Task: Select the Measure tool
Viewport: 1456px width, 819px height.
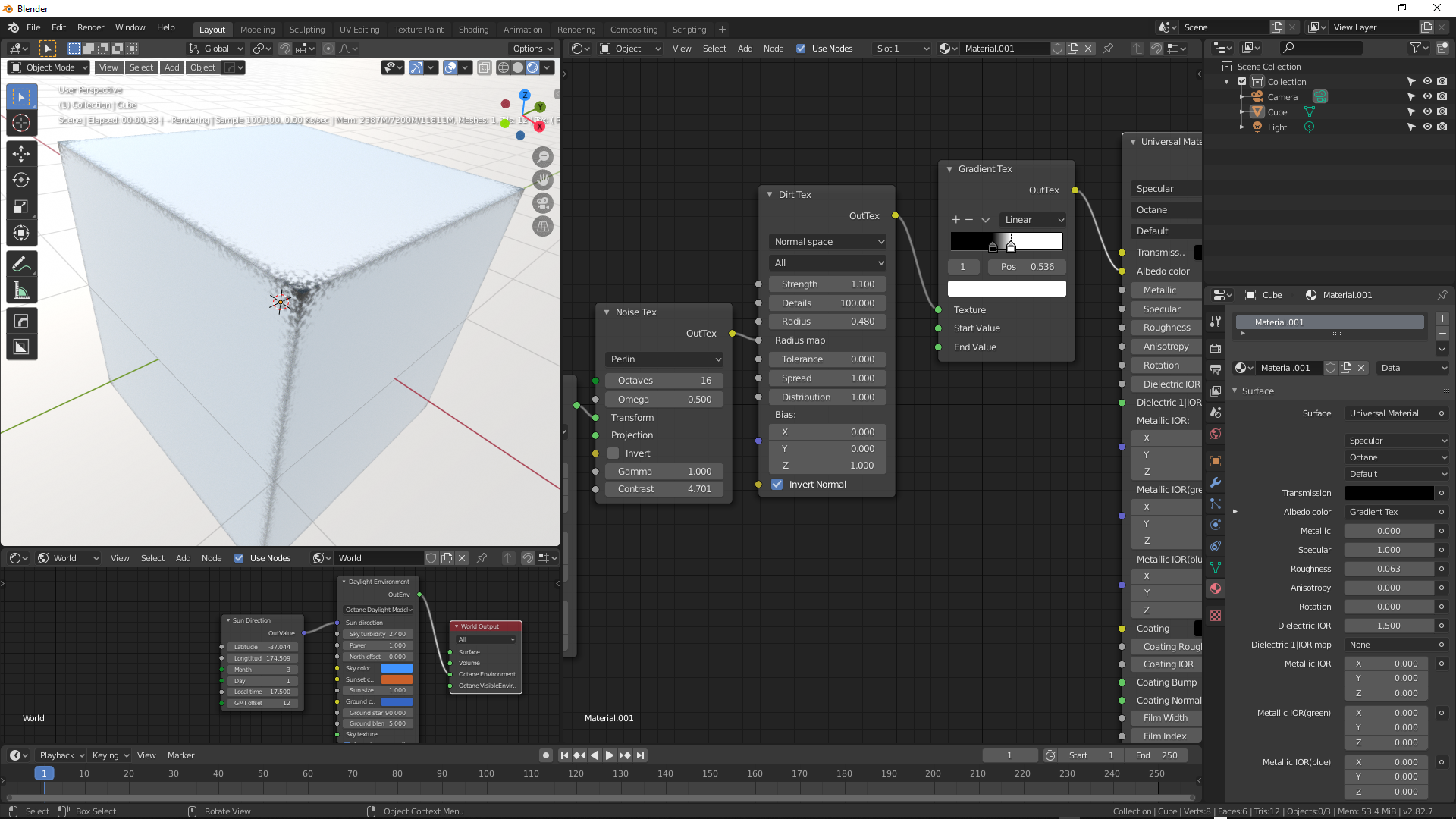Action: point(21,290)
